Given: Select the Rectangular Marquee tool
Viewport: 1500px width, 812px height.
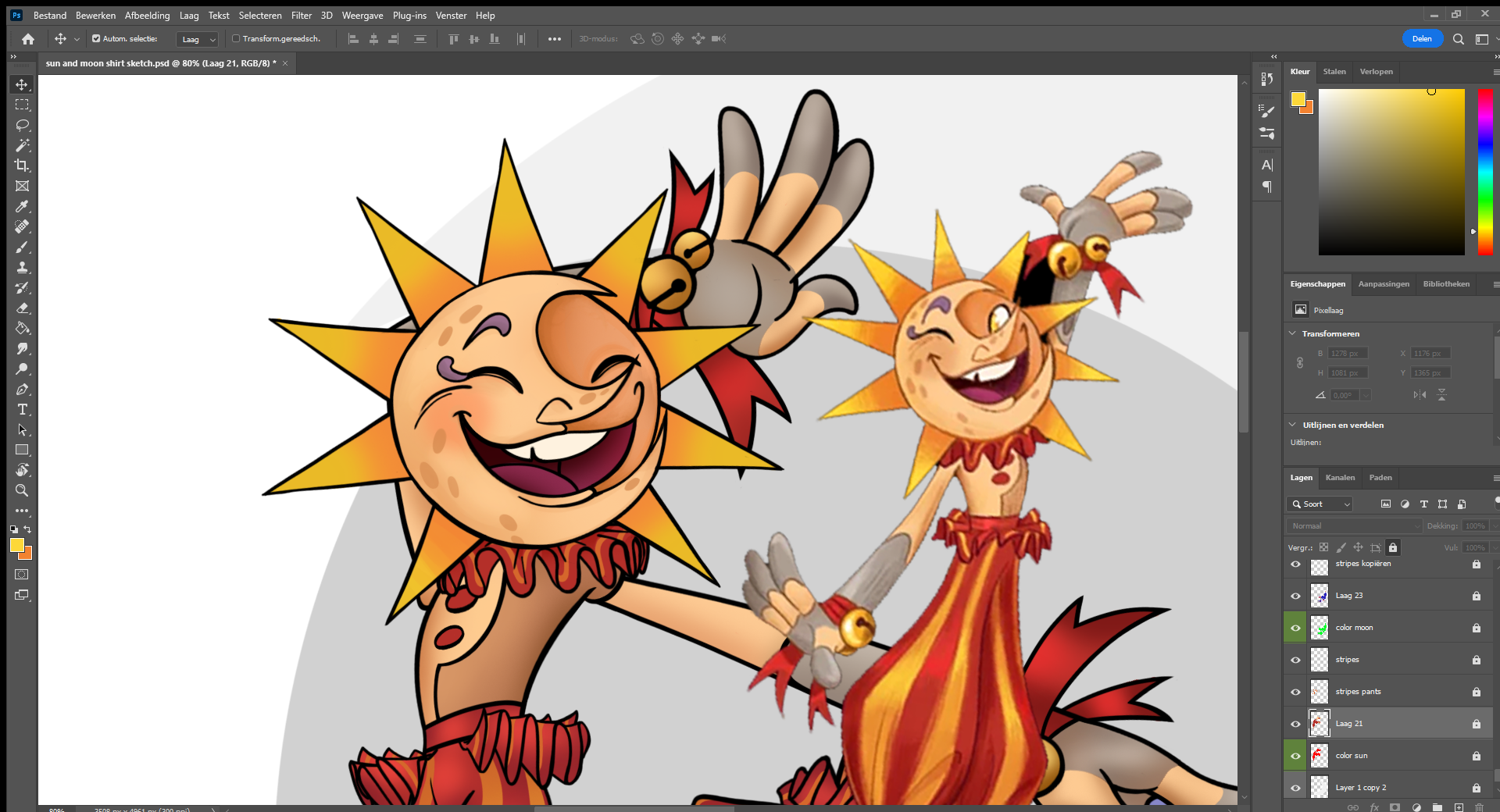Looking at the screenshot, I should coord(22,105).
